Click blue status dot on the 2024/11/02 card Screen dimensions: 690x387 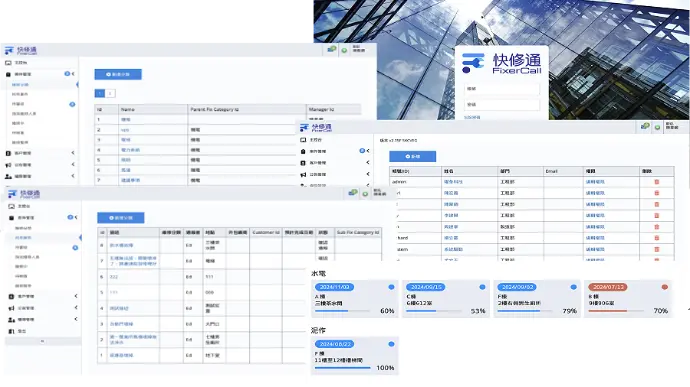tap(391, 287)
